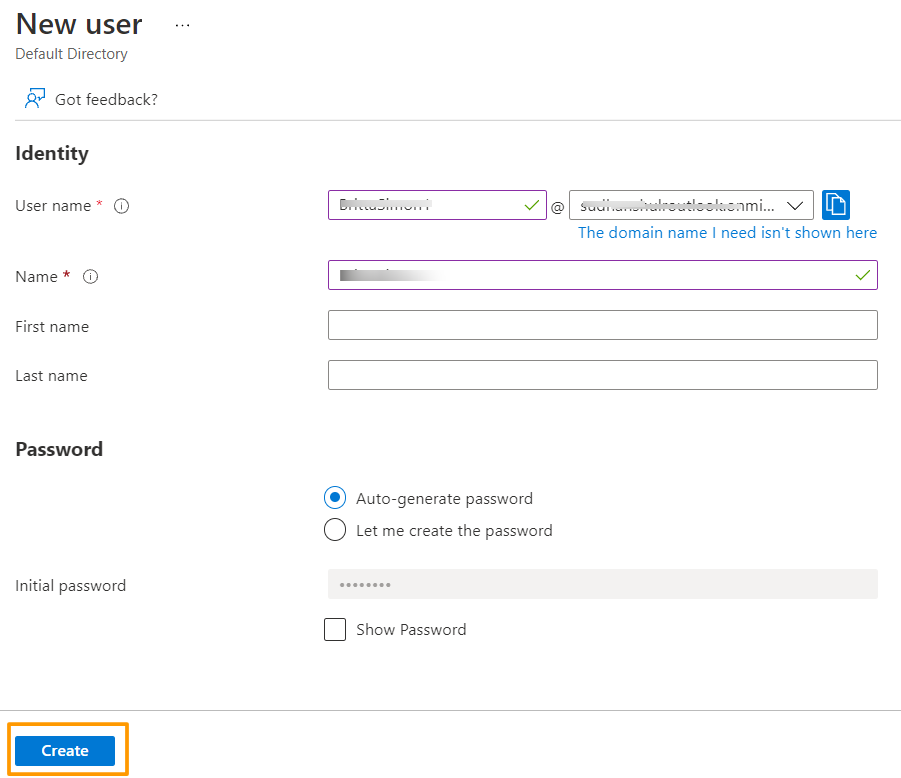Click the Got feedback? link
Image resolution: width=901 pixels, height=778 pixels.
pos(106,99)
